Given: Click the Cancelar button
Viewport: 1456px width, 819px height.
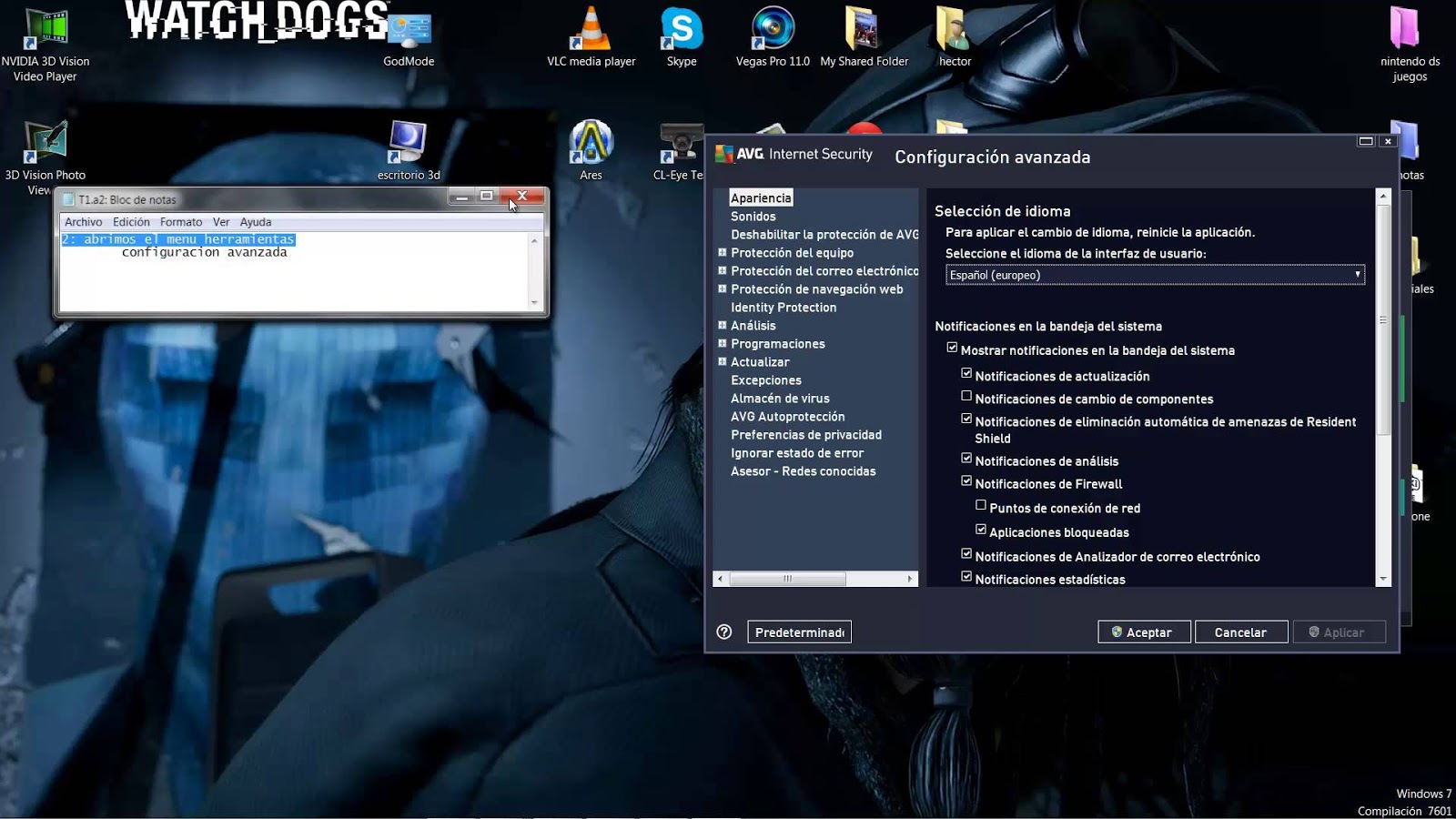Looking at the screenshot, I should coord(1240,632).
